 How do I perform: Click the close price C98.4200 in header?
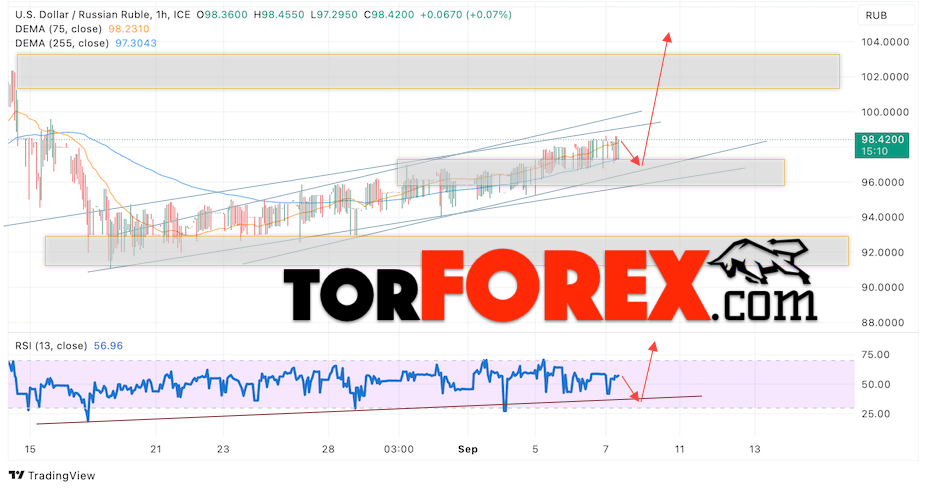click(x=389, y=14)
